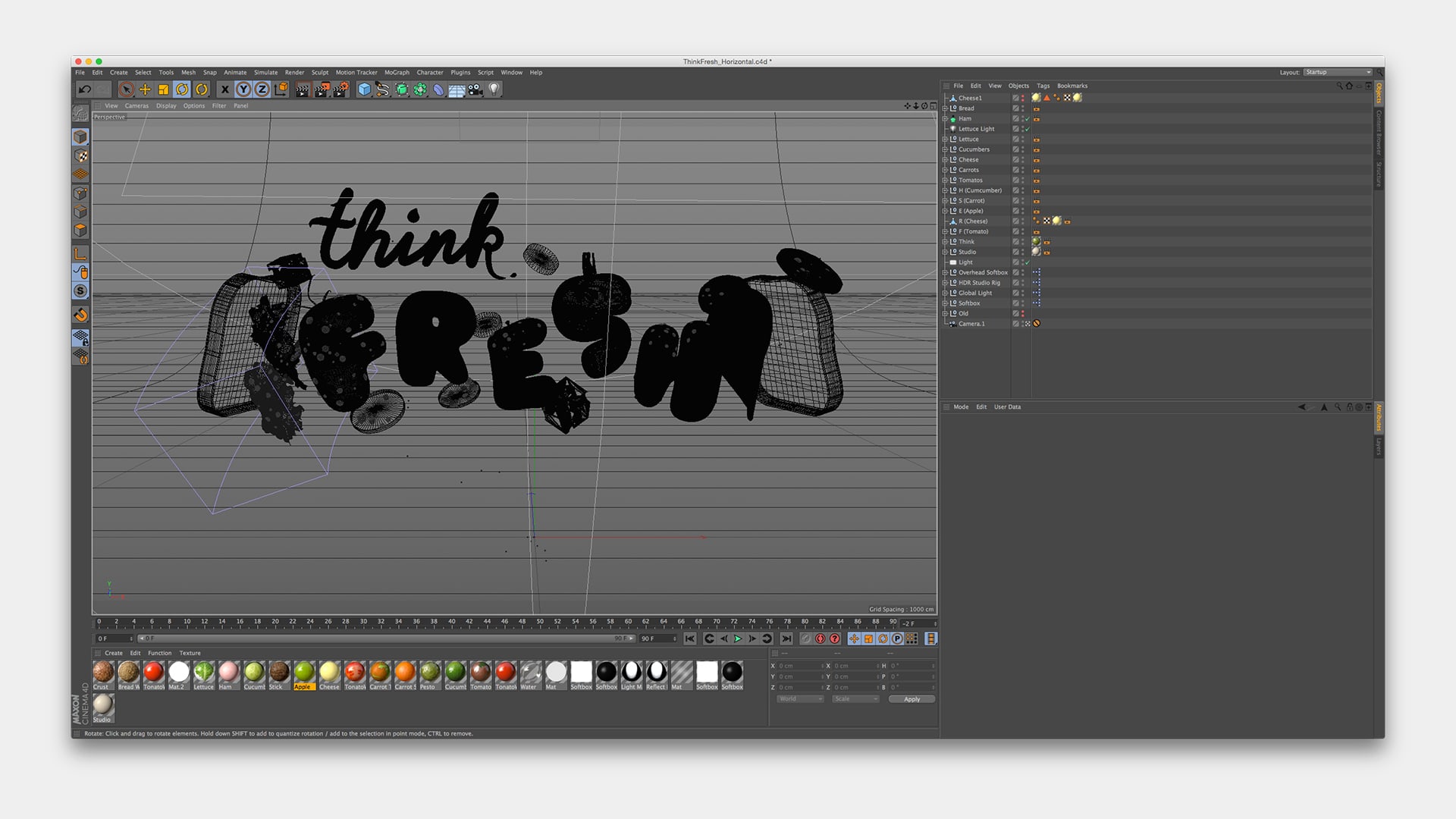Screen dimensions: 1456x819
Task: Open the MoGraph menu
Action: tap(397, 73)
